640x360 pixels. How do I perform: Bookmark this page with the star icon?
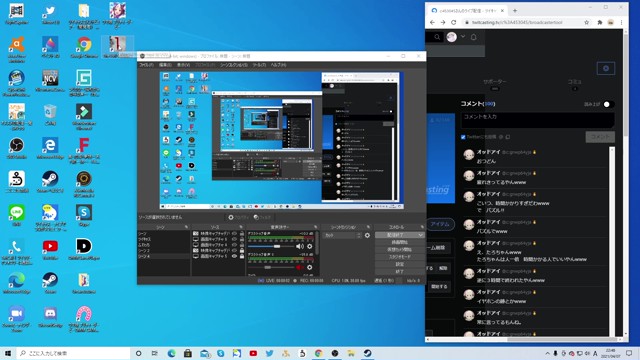point(587,22)
